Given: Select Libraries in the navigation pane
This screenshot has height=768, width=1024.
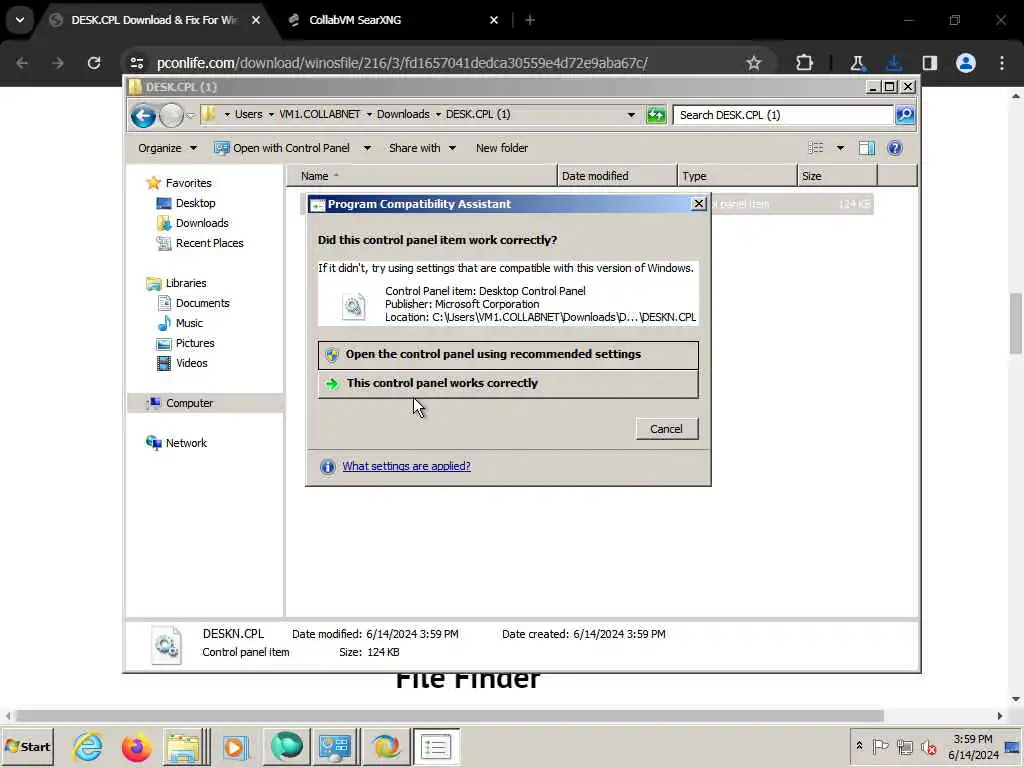Looking at the screenshot, I should point(185,283).
